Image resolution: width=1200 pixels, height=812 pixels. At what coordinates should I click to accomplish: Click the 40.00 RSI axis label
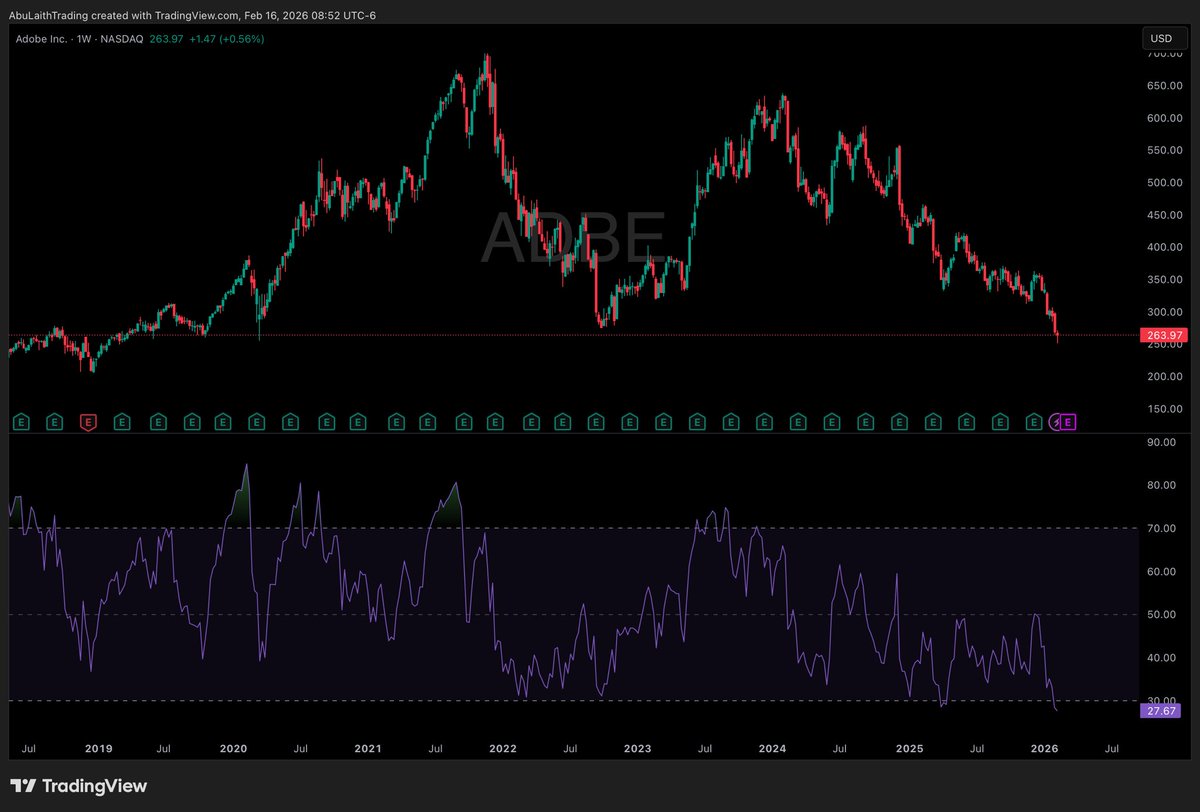click(1160, 658)
